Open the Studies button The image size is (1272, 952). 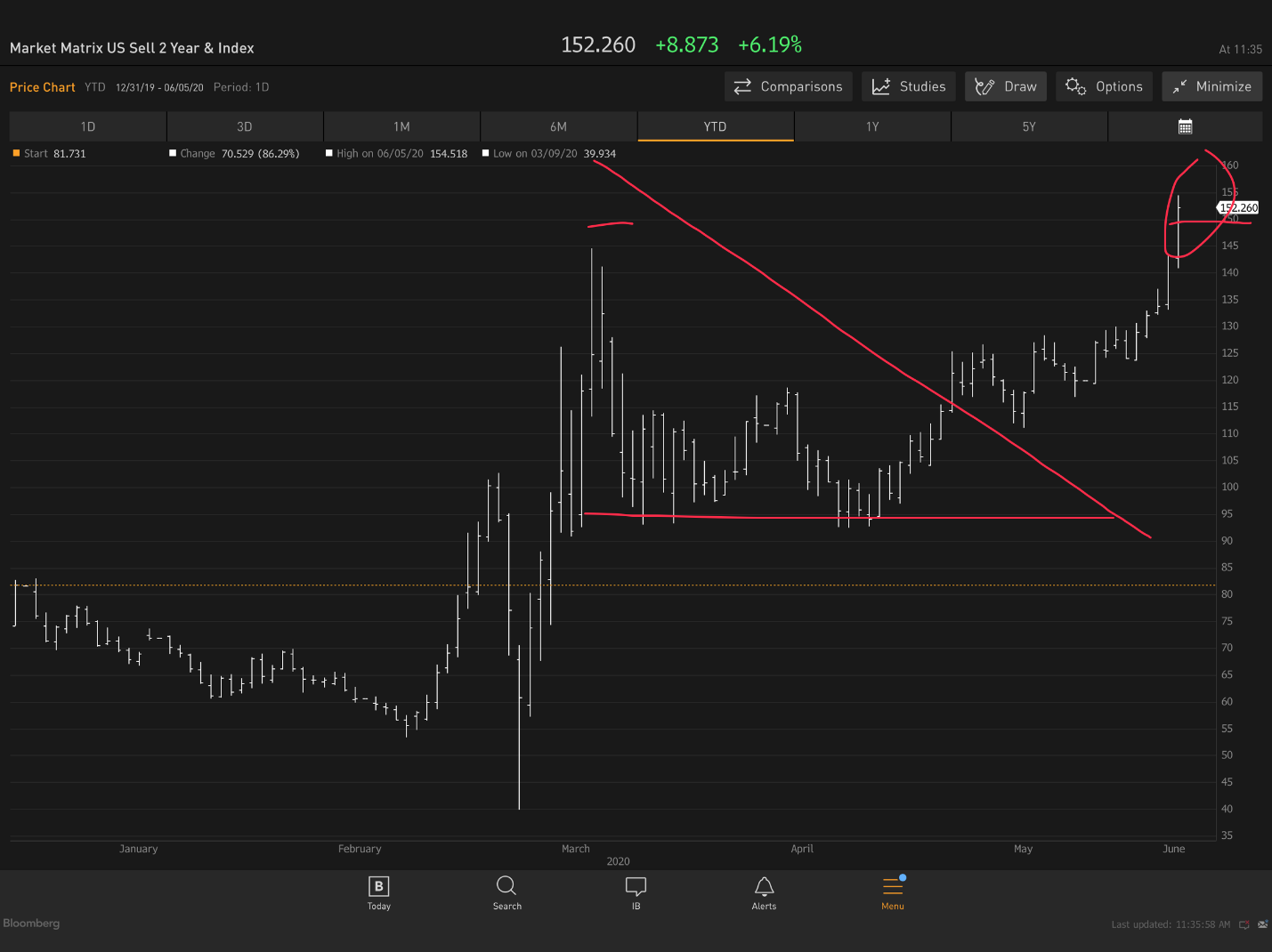coord(909,86)
